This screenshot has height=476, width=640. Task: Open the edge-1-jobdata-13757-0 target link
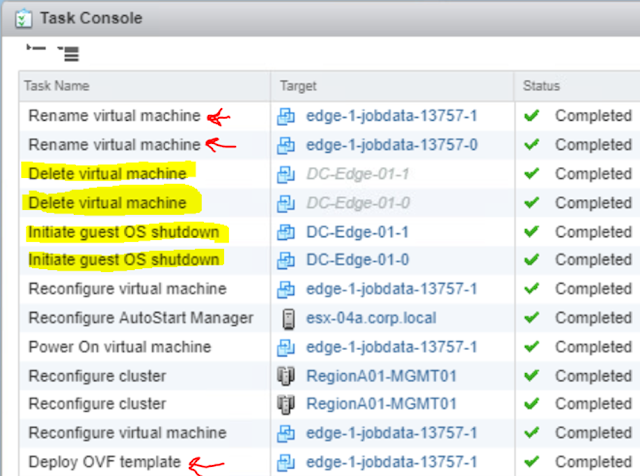point(392,145)
